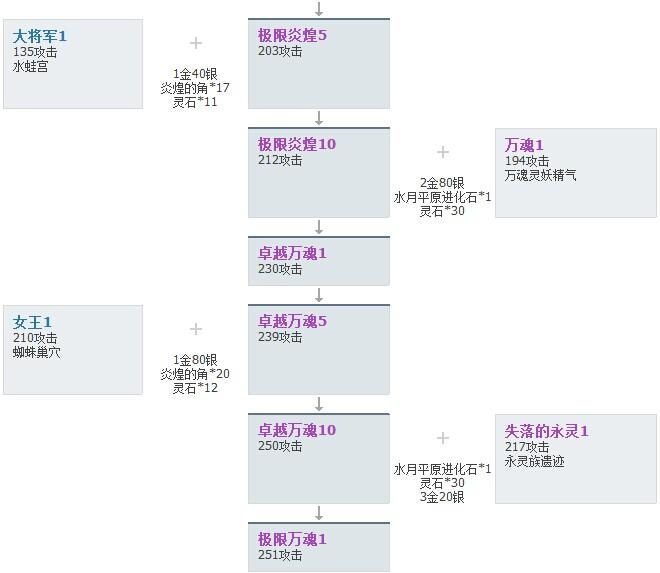Open the 失落的永灵1 link
This screenshot has height=573, width=660.
point(546,432)
